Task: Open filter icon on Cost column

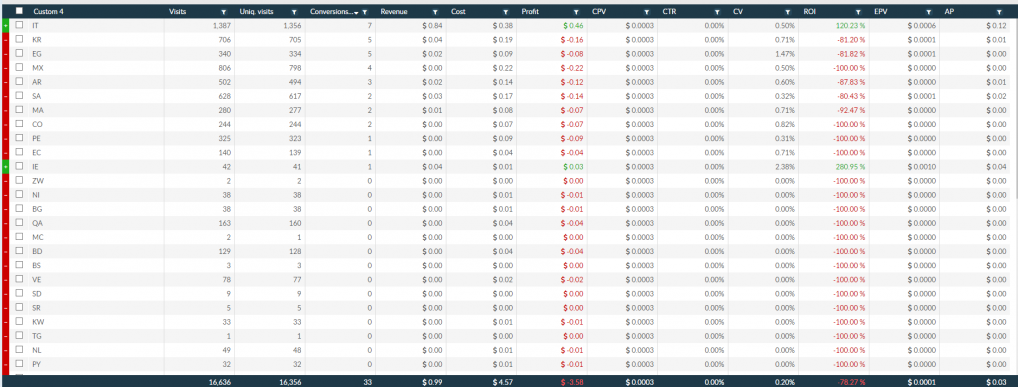Action: click(x=506, y=12)
